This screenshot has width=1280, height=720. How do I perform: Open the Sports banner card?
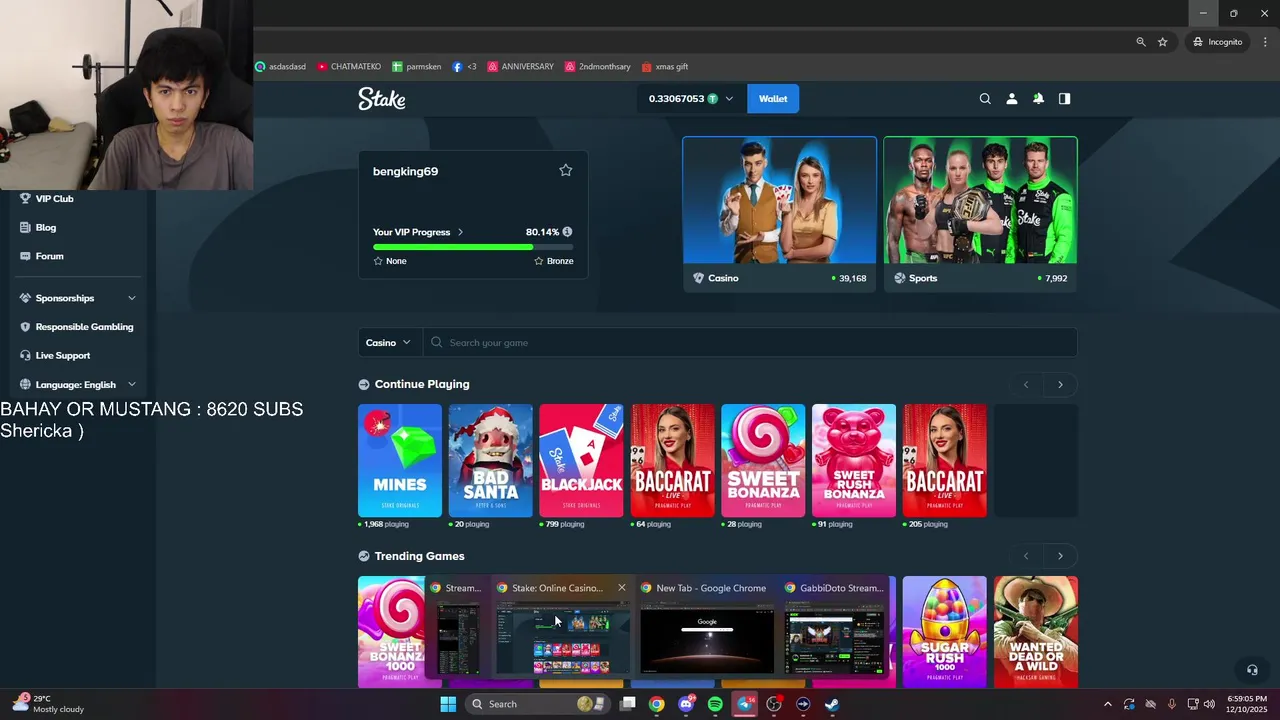tap(980, 214)
